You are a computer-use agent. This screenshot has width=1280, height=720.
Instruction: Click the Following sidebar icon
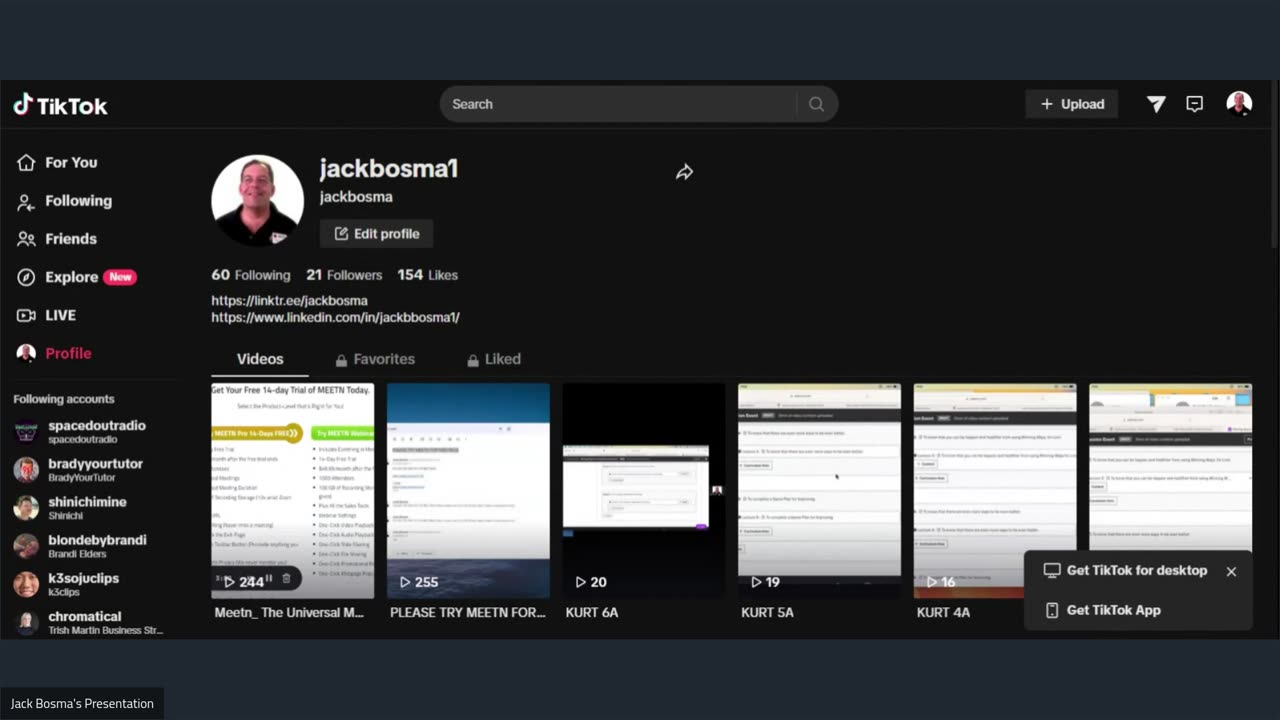point(26,201)
